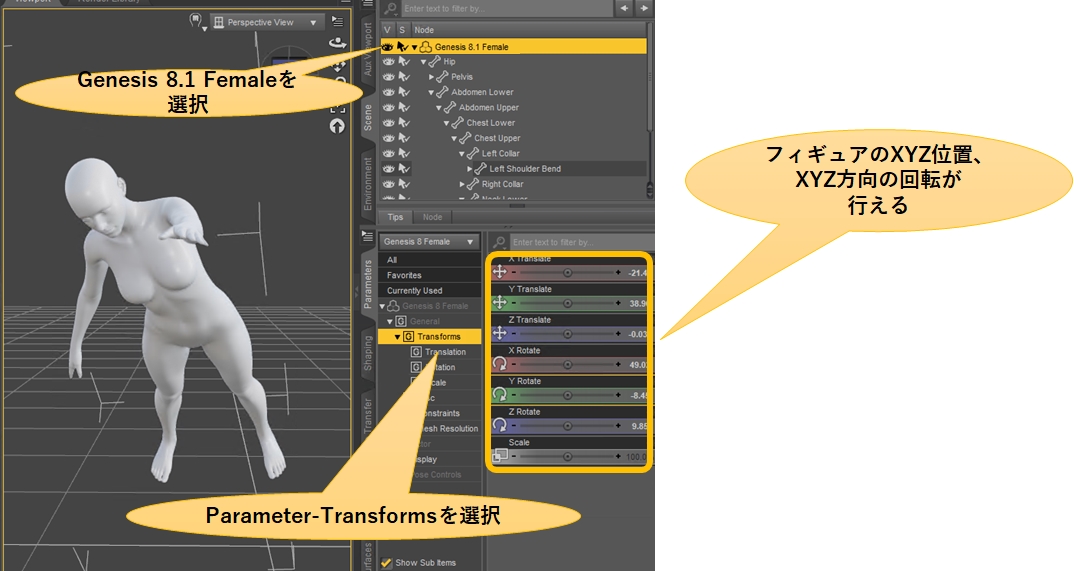Switch to the Node tab
This screenshot has height=571, width=1074.
click(x=432, y=217)
